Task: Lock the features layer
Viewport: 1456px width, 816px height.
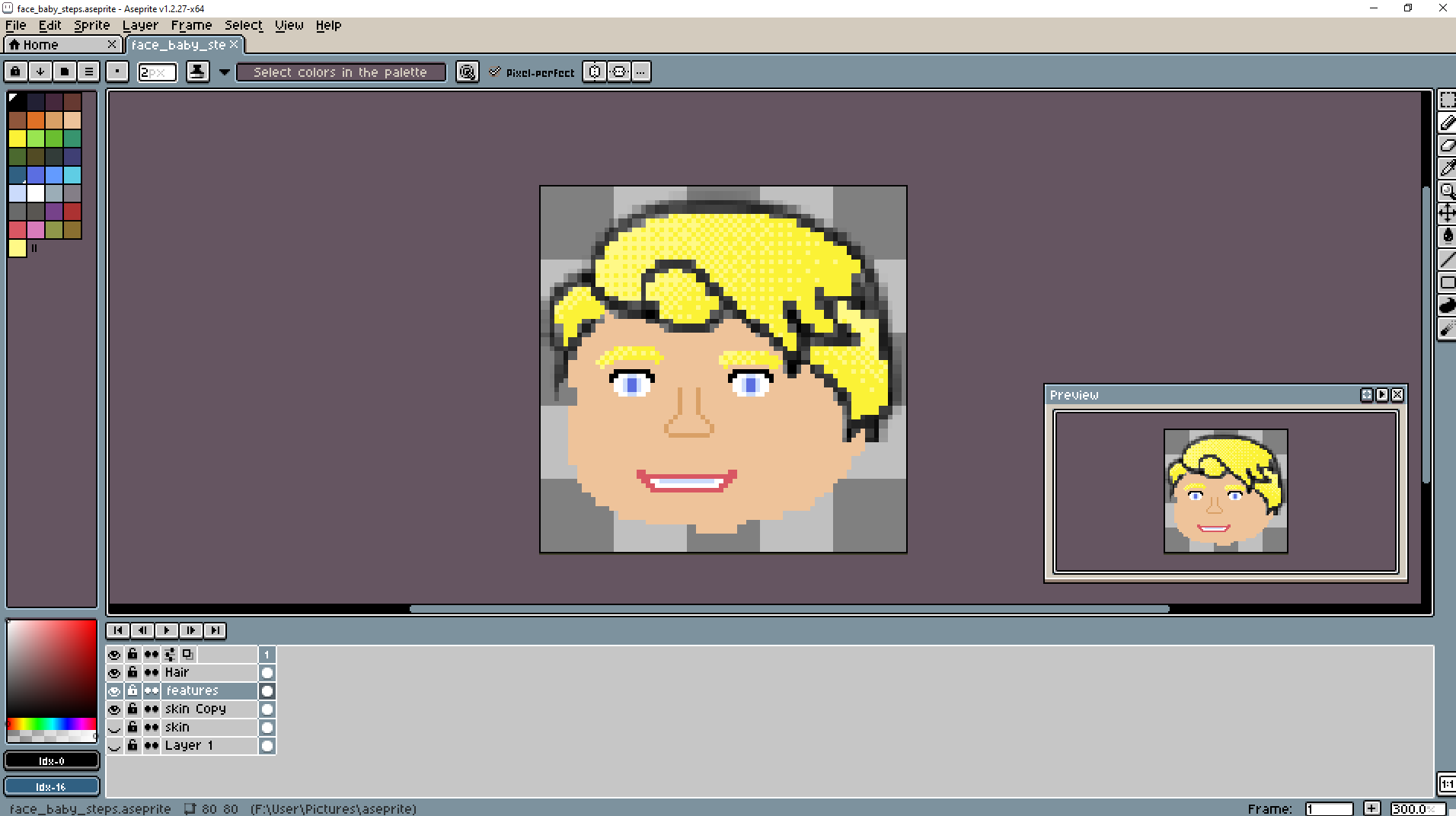Action: 133,691
